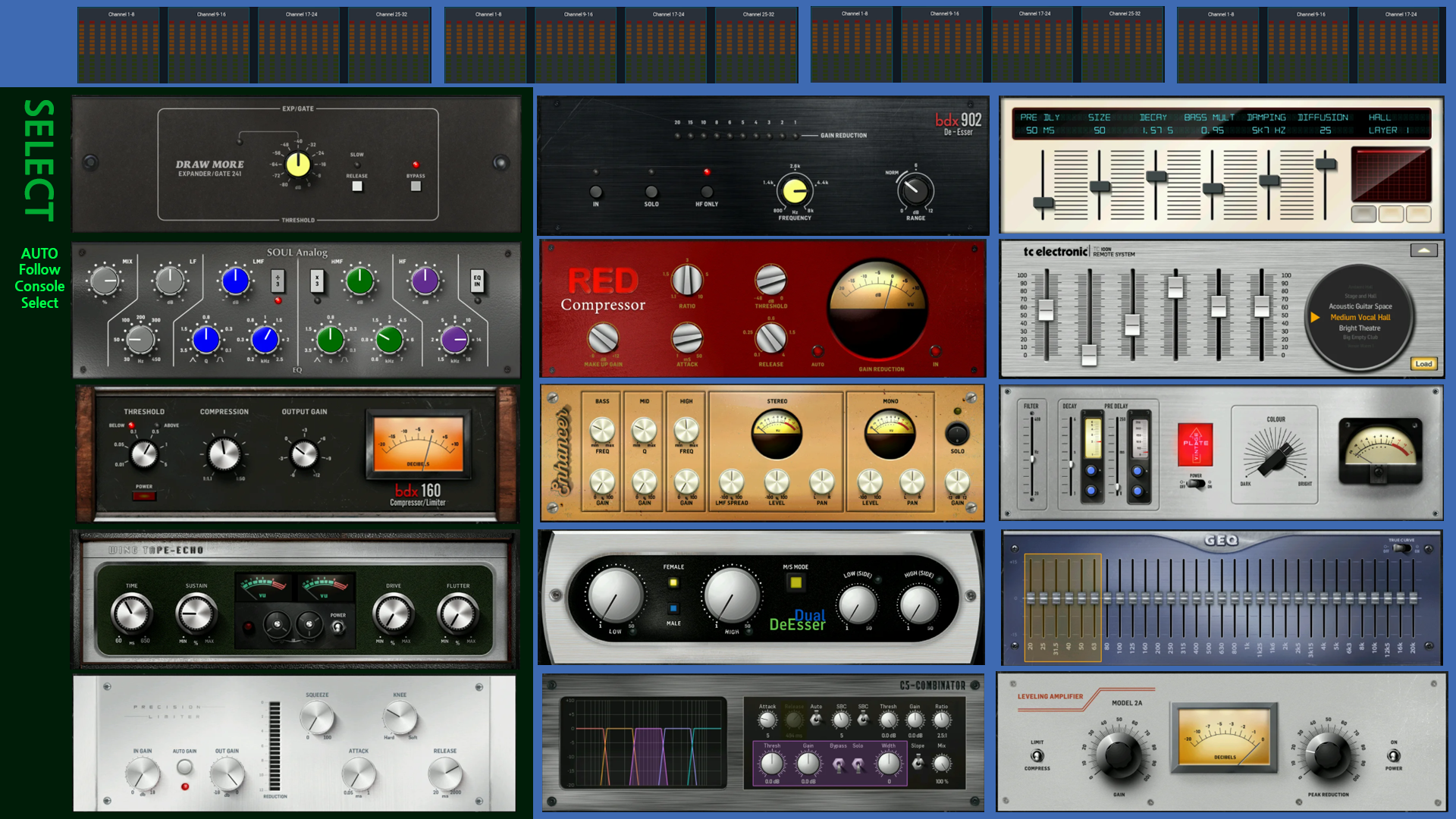Toggle the BYPASS button on Expander/Gate 241

point(416,186)
